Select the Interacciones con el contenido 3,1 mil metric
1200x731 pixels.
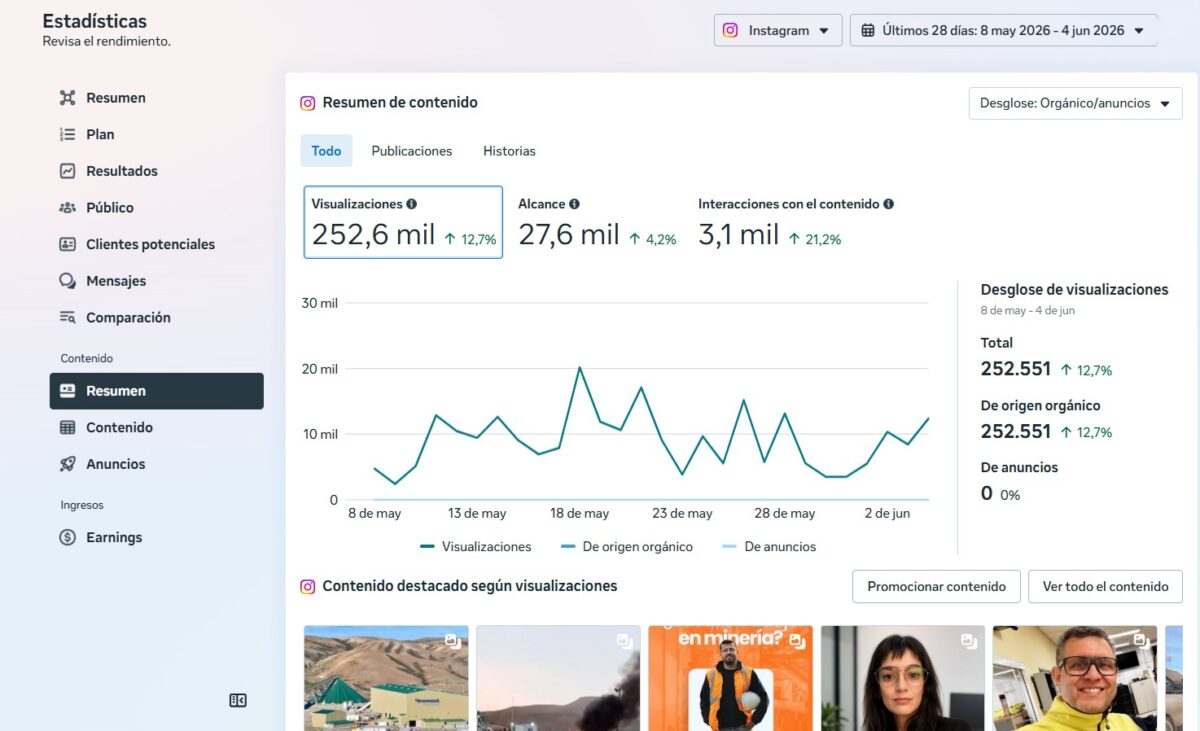796,222
